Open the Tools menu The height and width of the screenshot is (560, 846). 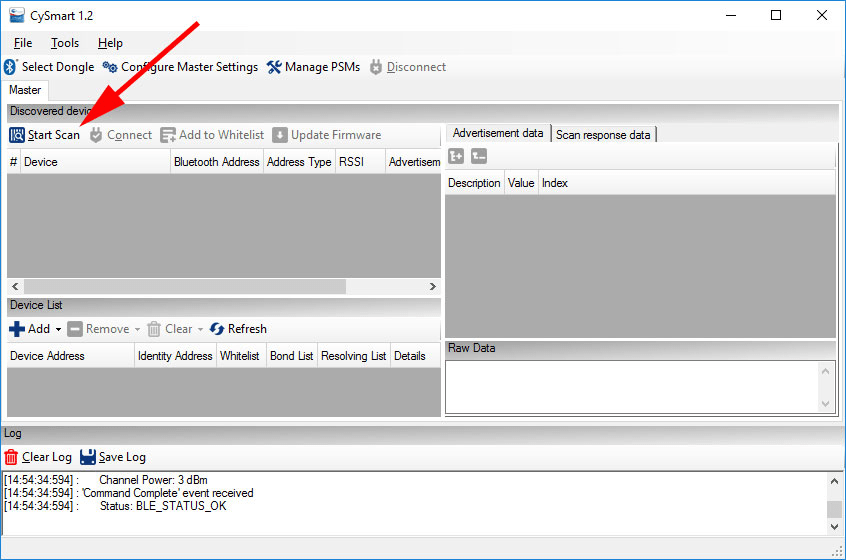[x=65, y=43]
